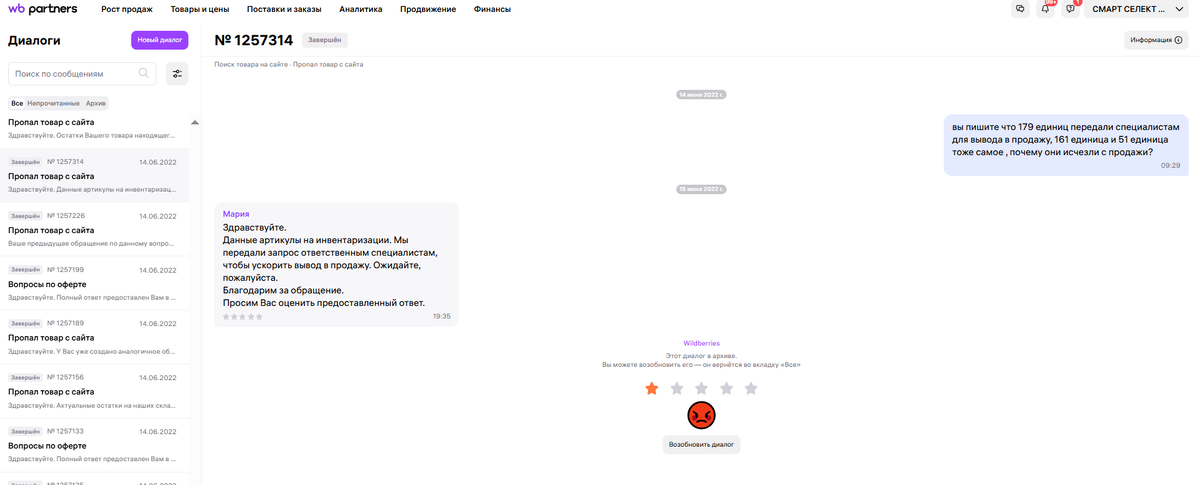Open the Информация panel button
Screen dimensions: 1200x485
1156,40
